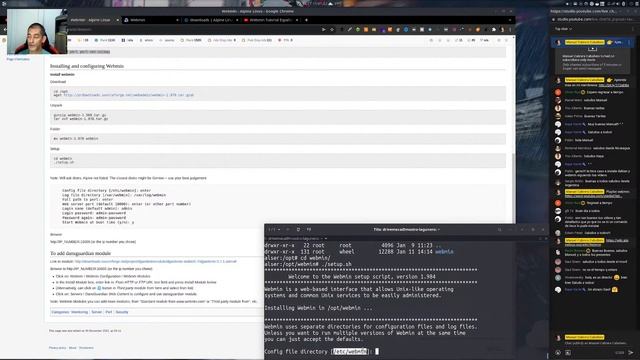The width and height of the screenshot is (640, 360).
Task: Close the 'Webmin Tutorial Español' tab
Action: click(297, 20)
